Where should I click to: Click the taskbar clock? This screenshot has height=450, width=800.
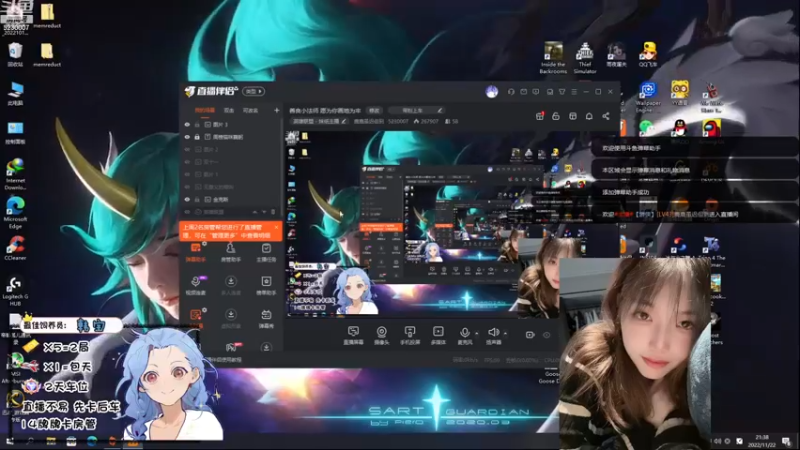click(762, 441)
